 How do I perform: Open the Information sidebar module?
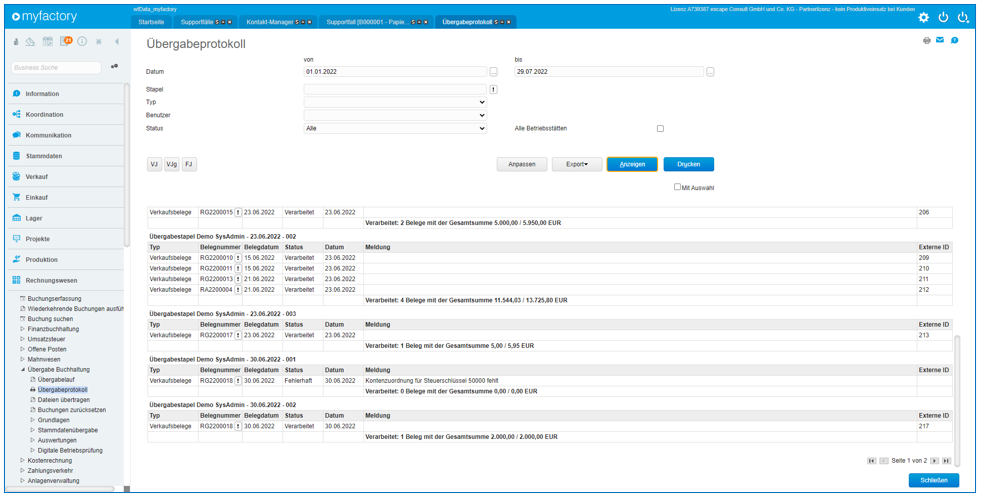[64, 94]
